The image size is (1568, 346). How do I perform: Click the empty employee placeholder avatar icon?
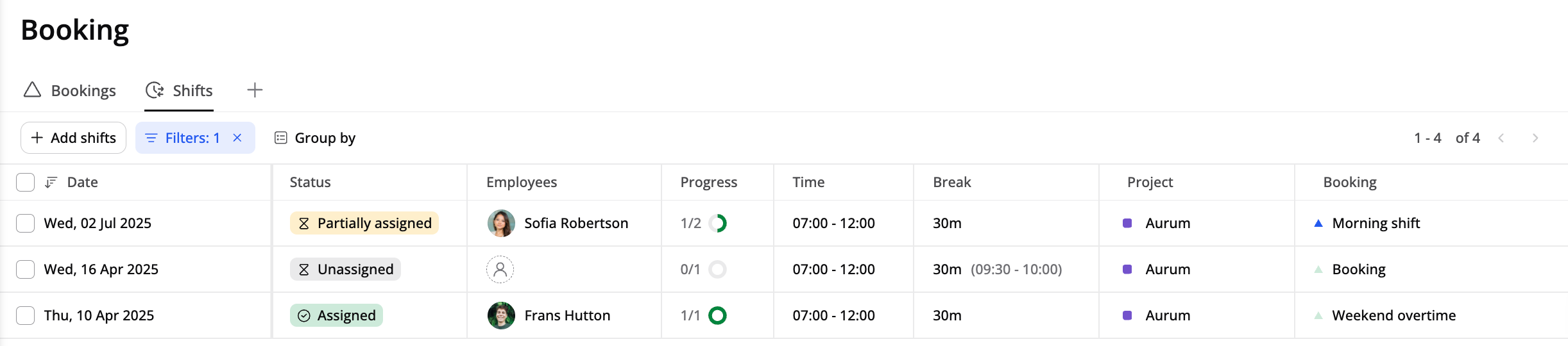tap(500, 270)
